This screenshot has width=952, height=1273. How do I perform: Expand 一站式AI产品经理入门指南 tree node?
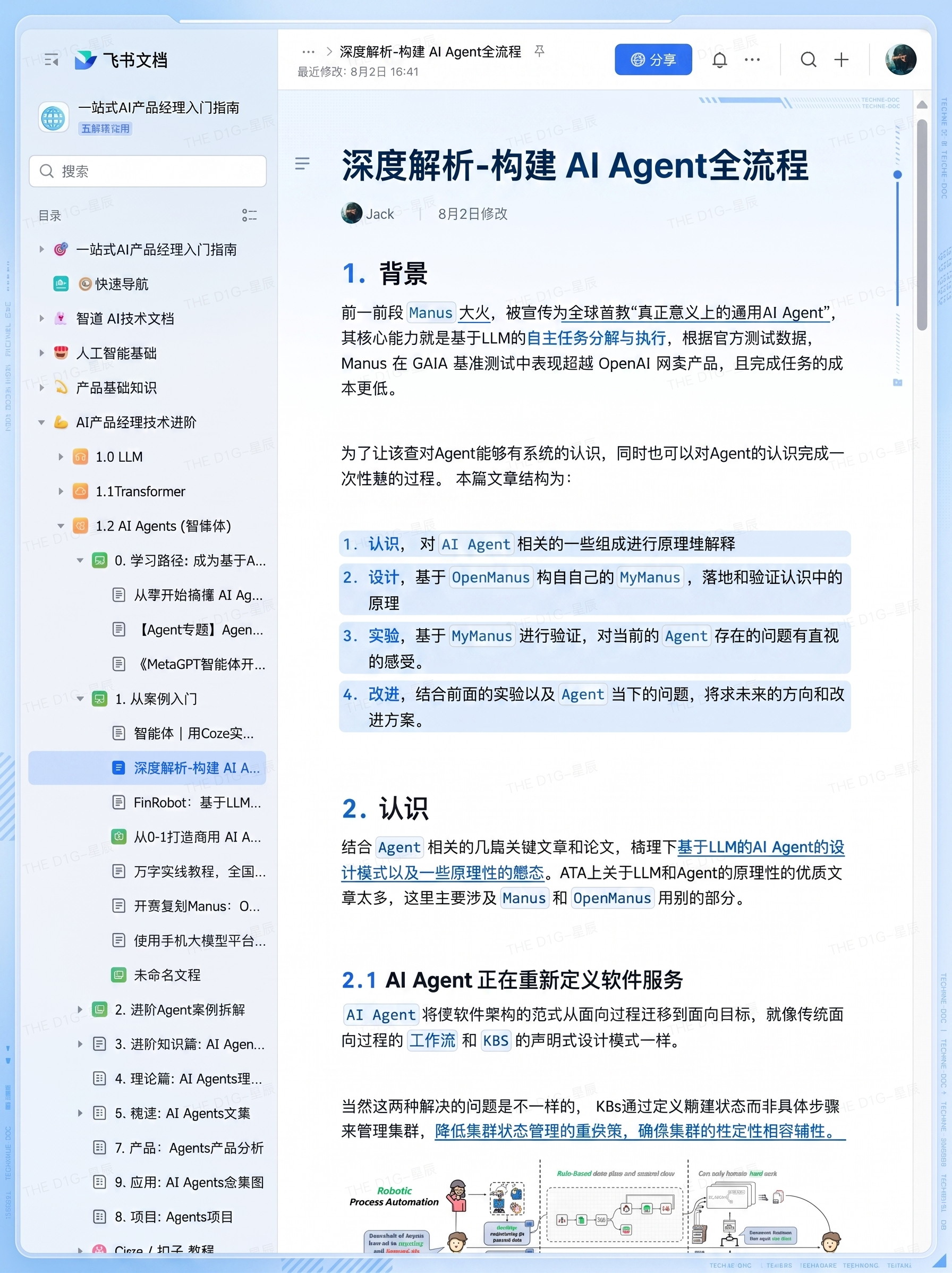(41, 249)
